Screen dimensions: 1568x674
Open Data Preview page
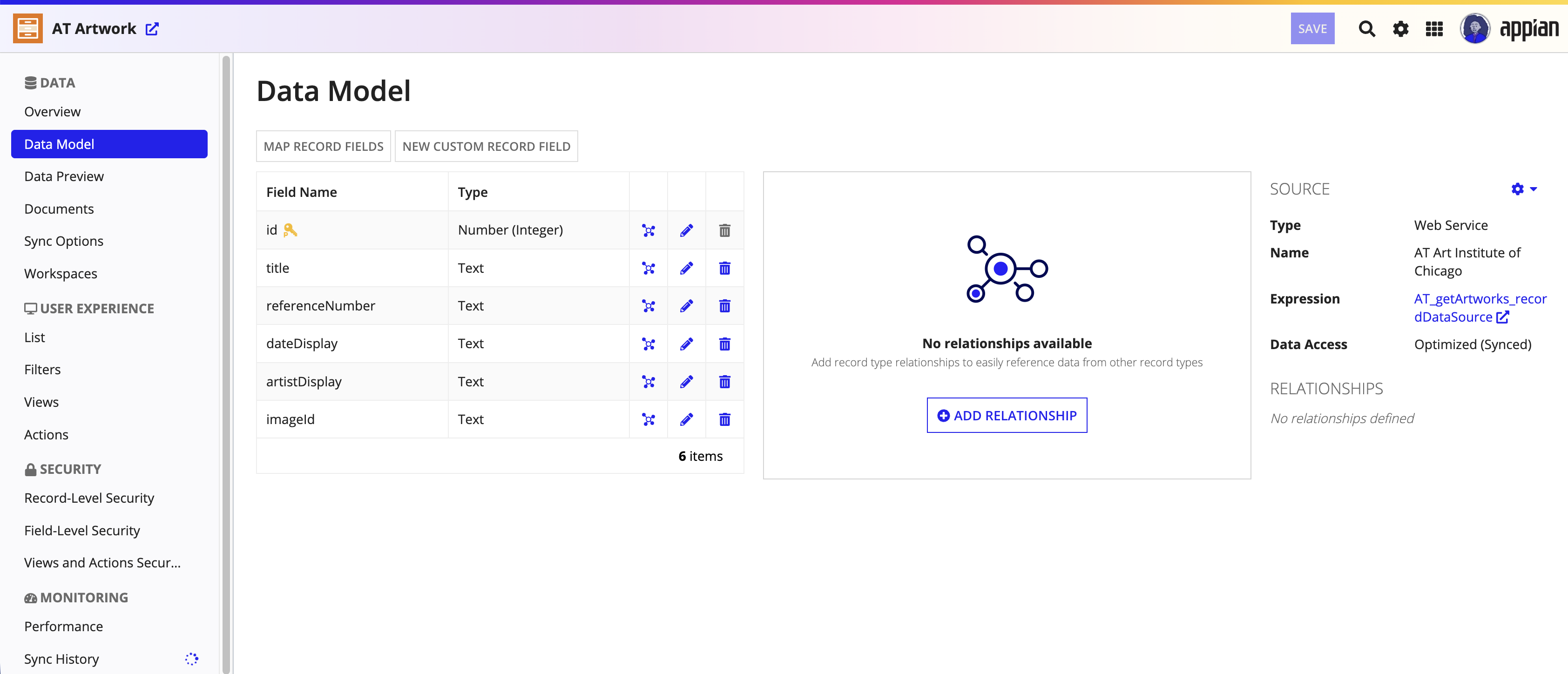coord(109,176)
